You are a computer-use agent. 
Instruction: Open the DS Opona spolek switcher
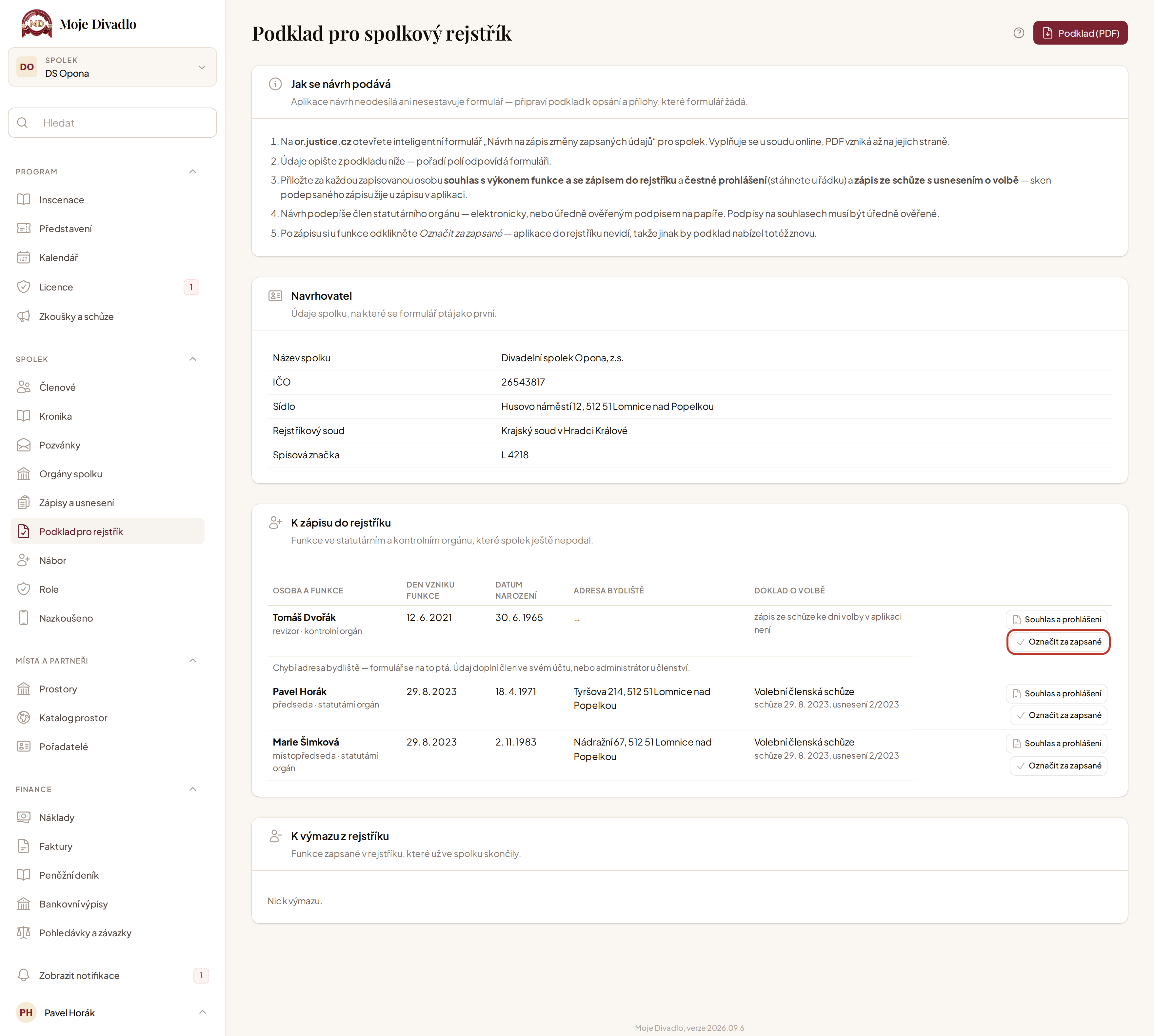(112, 67)
